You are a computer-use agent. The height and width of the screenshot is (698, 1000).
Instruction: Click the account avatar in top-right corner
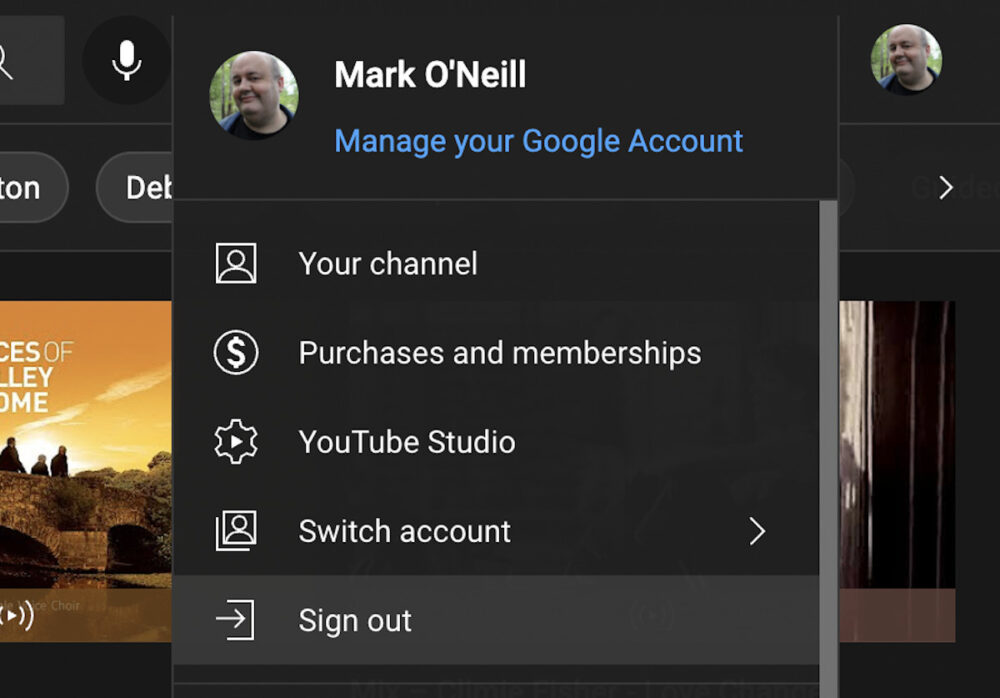(x=905, y=60)
